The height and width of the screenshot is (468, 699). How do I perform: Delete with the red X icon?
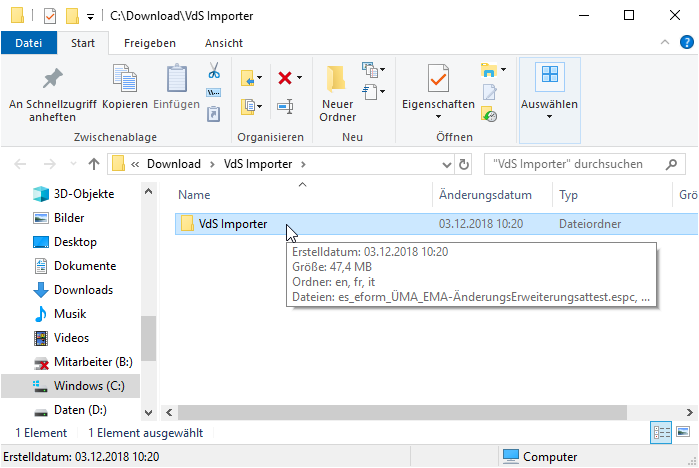pos(285,78)
